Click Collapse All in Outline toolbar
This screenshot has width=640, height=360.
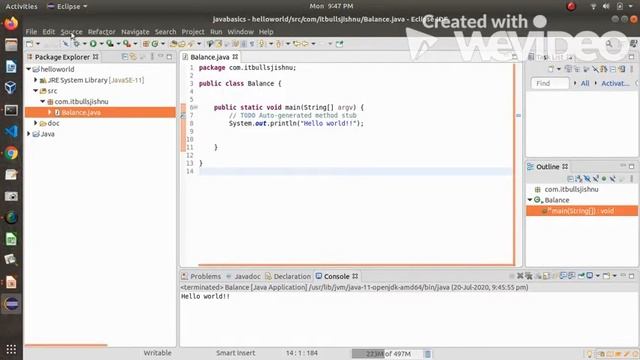click(570, 179)
